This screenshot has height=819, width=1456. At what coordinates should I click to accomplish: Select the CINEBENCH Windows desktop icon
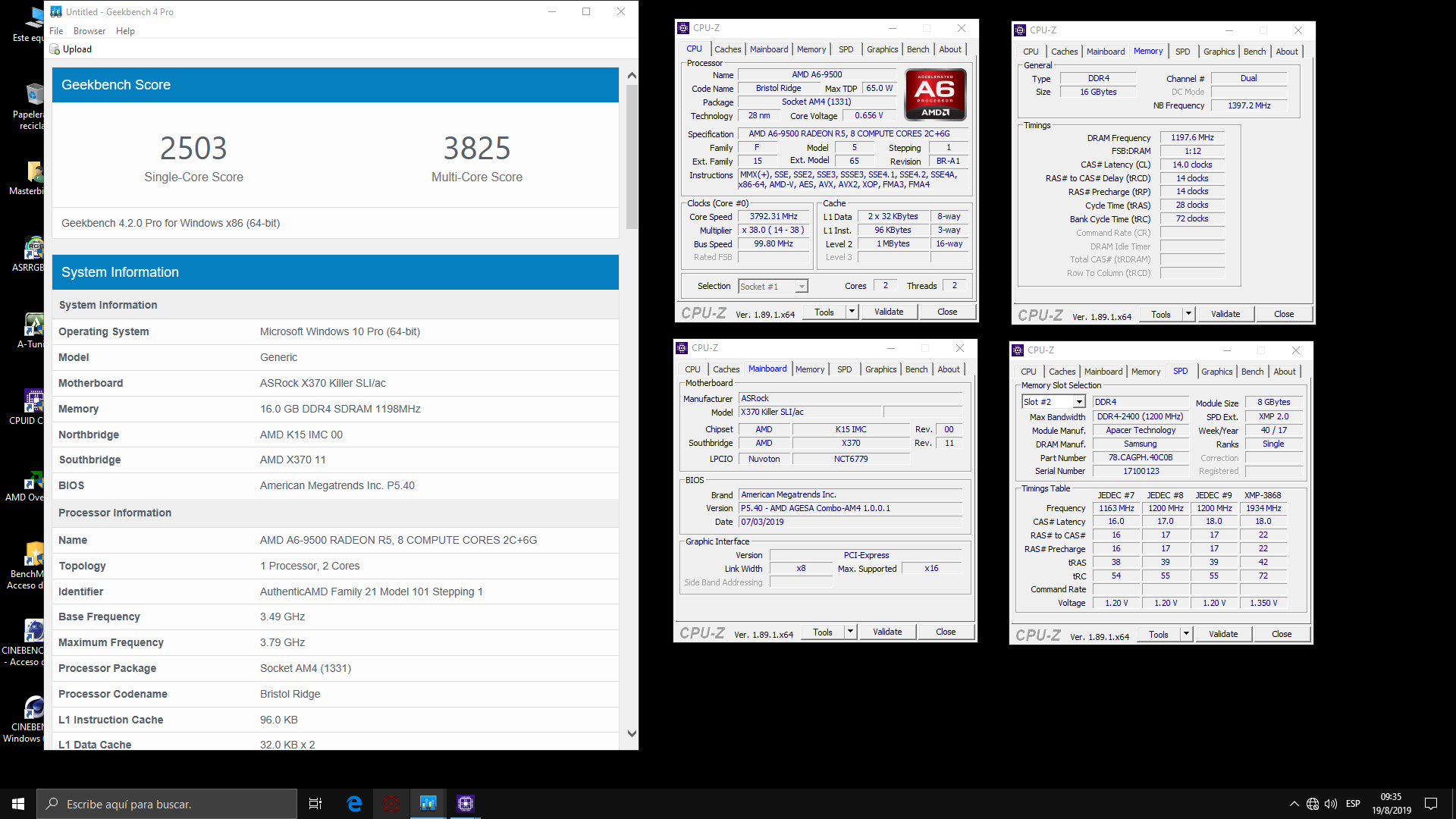pos(24,720)
